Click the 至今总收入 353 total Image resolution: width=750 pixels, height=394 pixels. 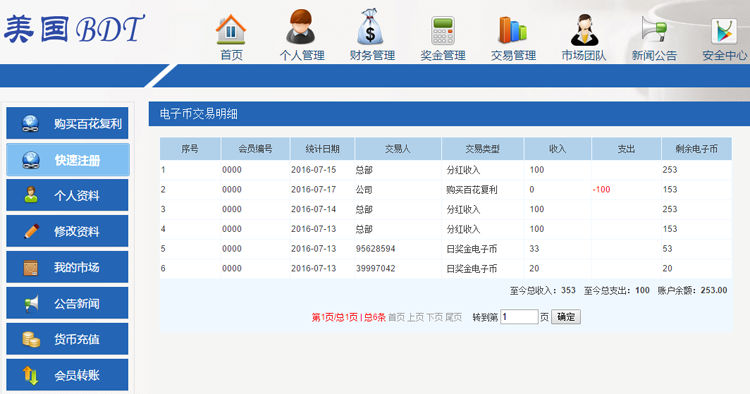(x=542, y=290)
